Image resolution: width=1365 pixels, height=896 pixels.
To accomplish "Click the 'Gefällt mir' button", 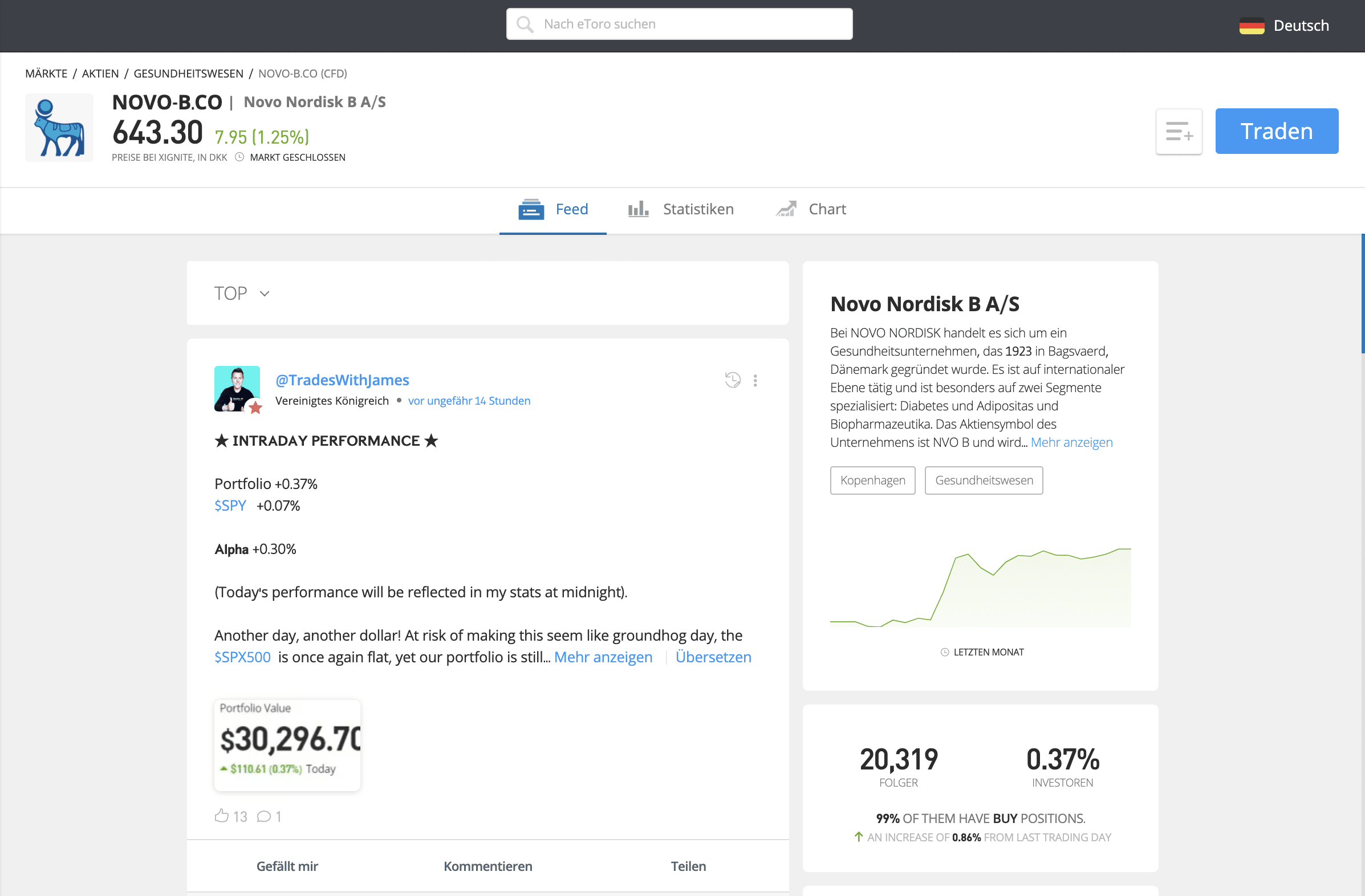I will tap(287, 866).
